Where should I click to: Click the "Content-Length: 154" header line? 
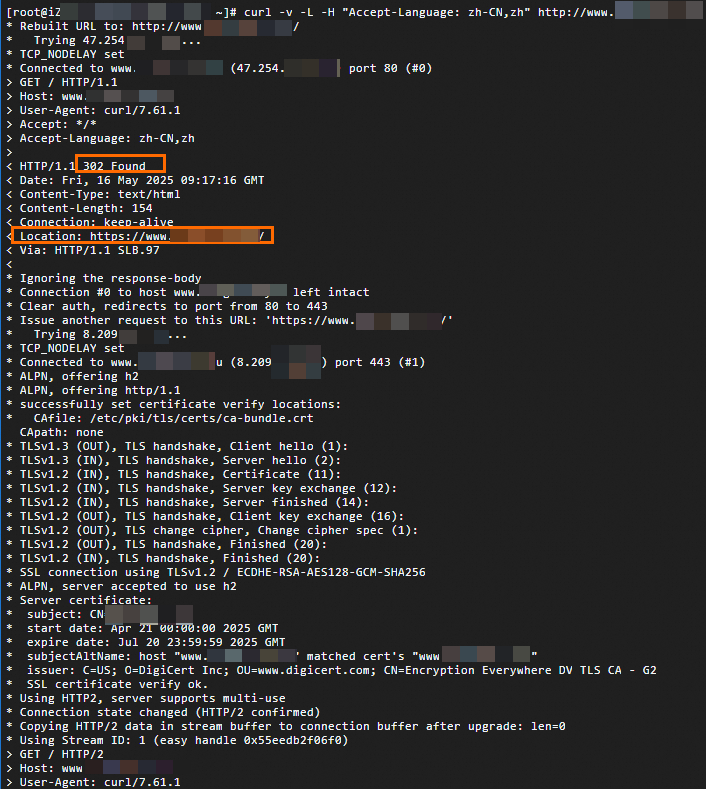pos(86,208)
